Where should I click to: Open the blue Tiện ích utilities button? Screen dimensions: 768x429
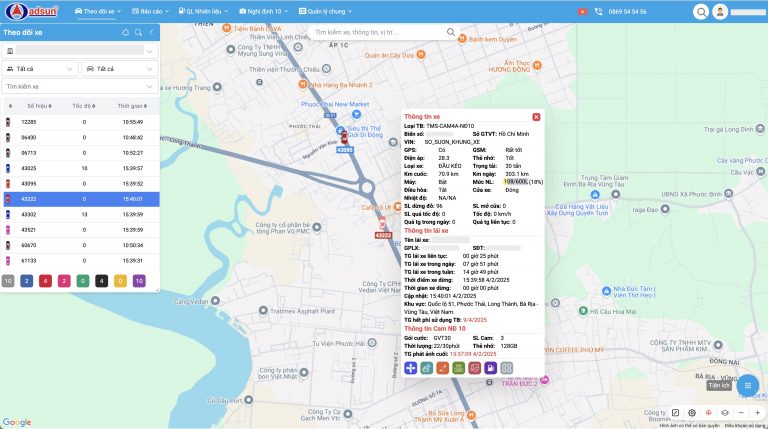(745, 385)
